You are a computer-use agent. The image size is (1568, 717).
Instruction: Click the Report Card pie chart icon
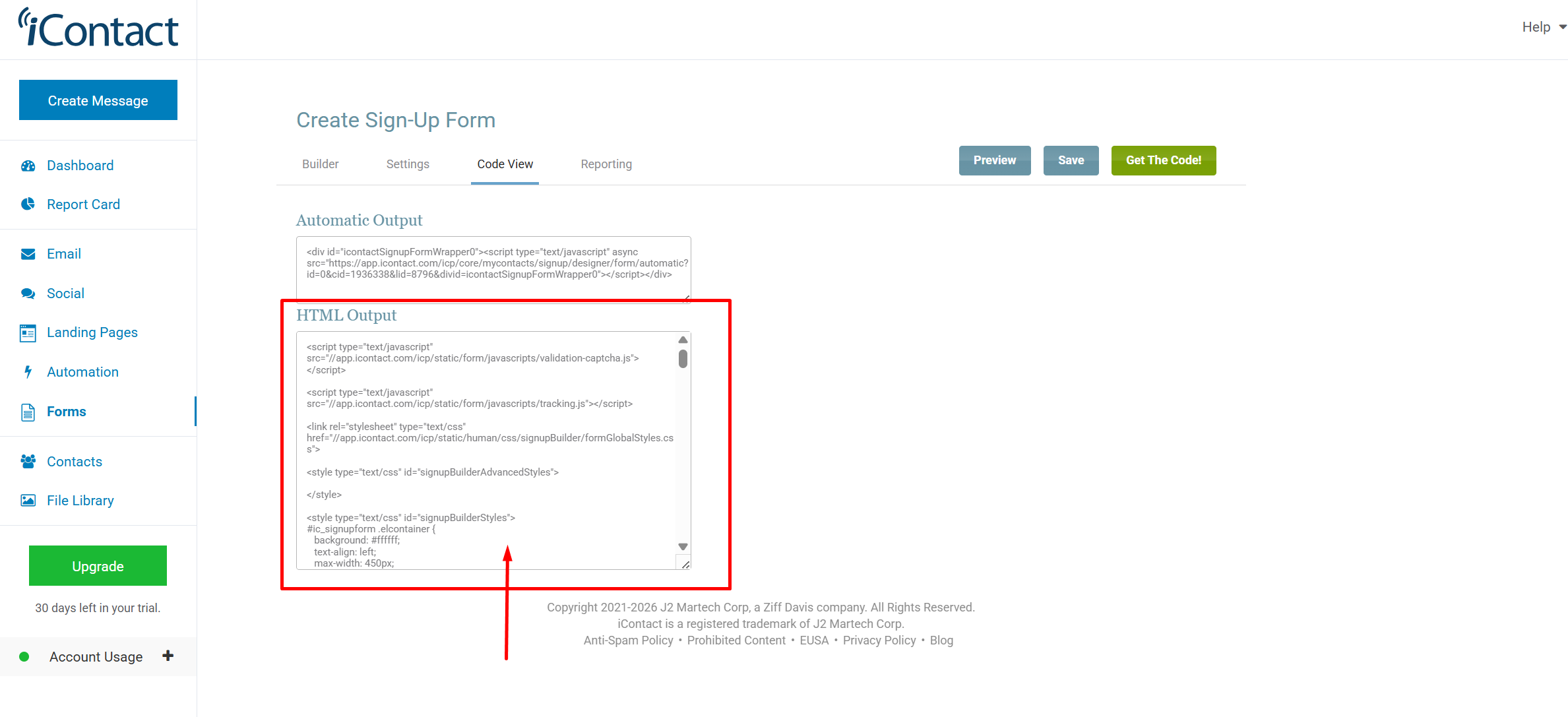tap(28, 204)
